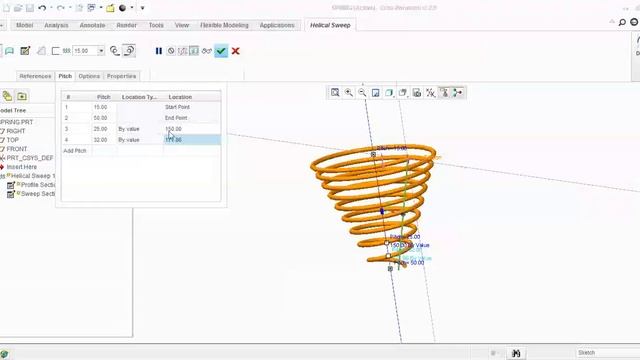Image resolution: width=640 pixels, height=360 pixels.
Task: Click the yellow close window folder icon
Action: [x=110, y=8]
